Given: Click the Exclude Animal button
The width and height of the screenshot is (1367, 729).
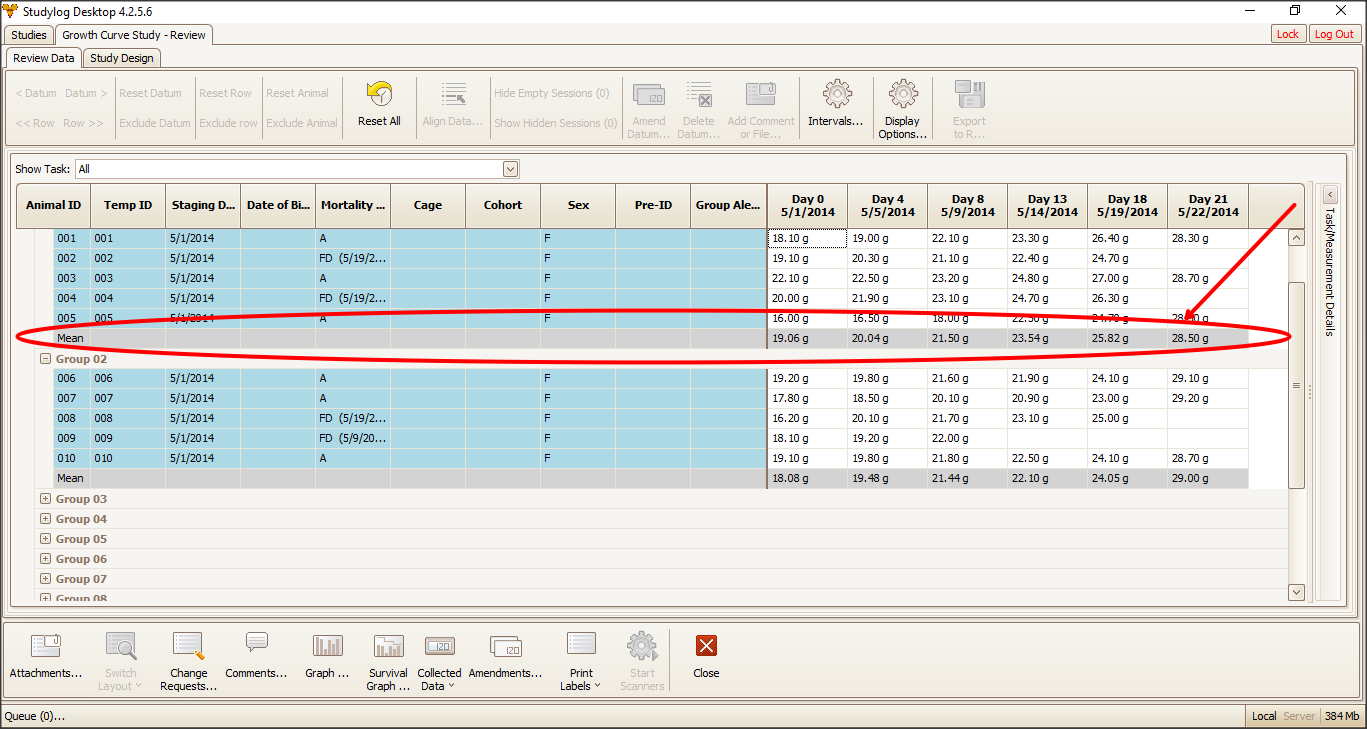Looking at the screenshot, I should [x=302, y=123].
